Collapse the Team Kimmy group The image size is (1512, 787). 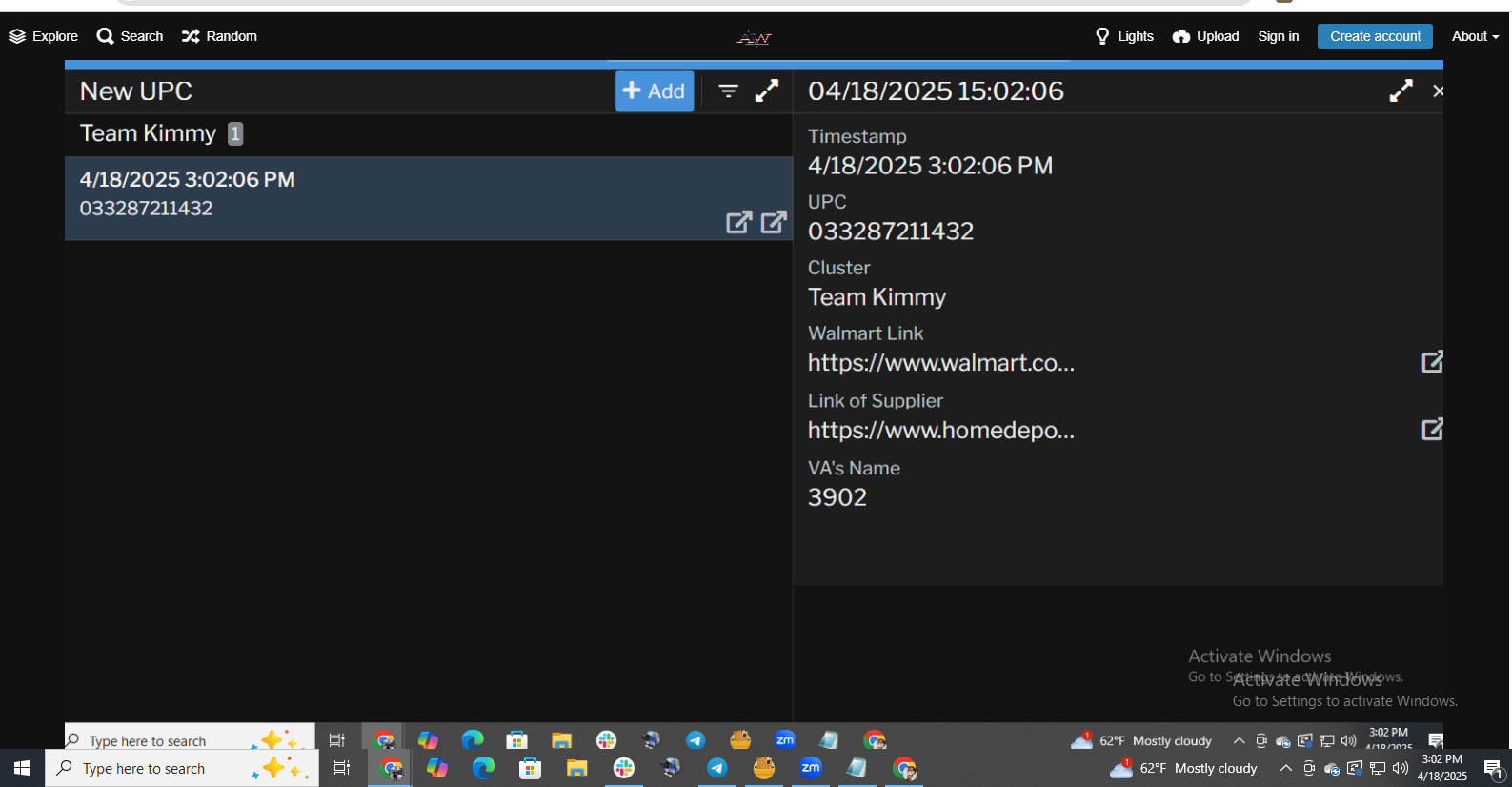tap(148, 133)
